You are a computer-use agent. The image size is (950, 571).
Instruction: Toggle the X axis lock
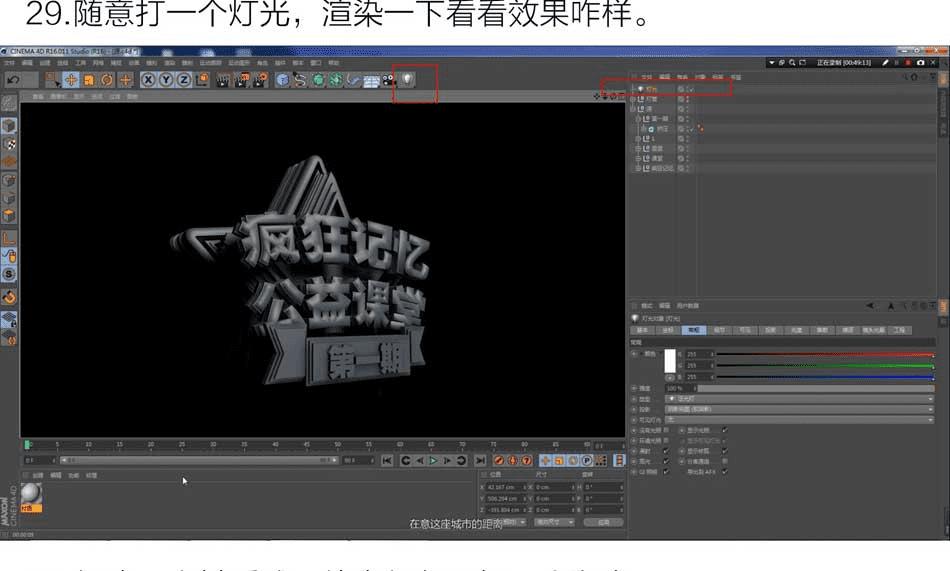[x=148, y=79]
